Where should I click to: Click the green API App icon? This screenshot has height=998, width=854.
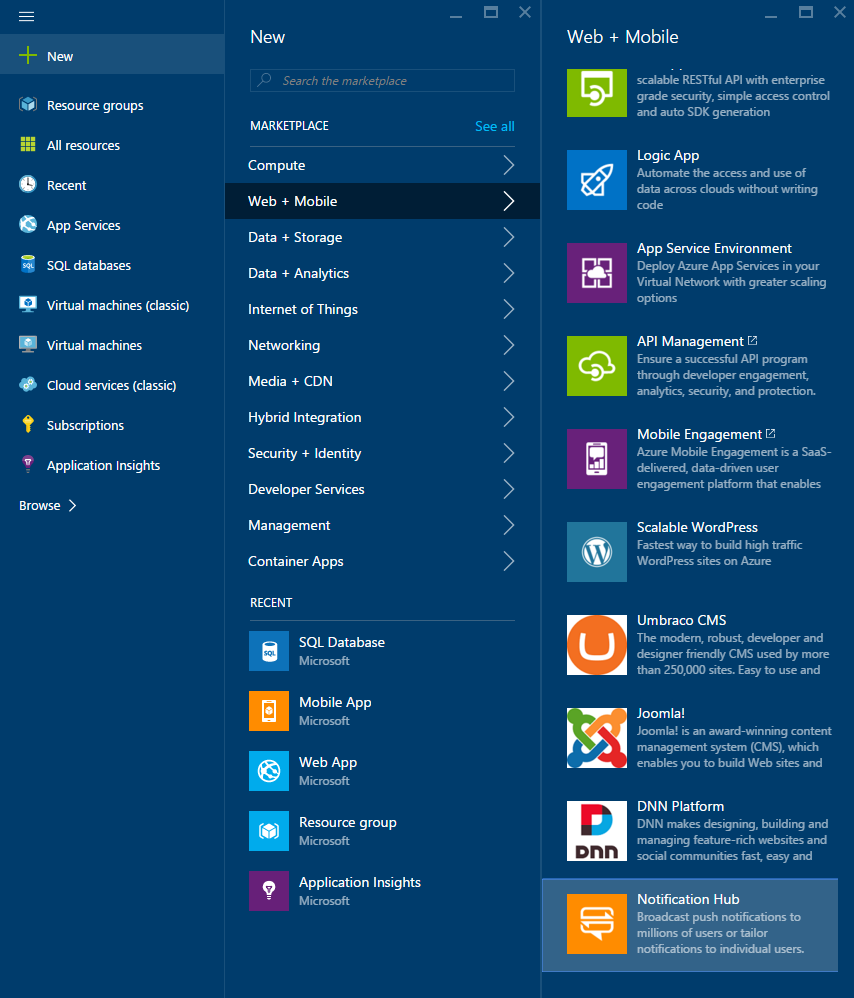point(597,93)
